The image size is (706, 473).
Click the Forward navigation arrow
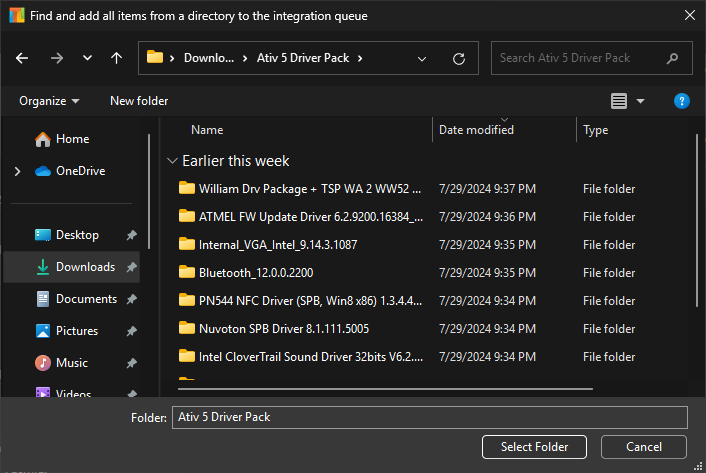[56, 58]
